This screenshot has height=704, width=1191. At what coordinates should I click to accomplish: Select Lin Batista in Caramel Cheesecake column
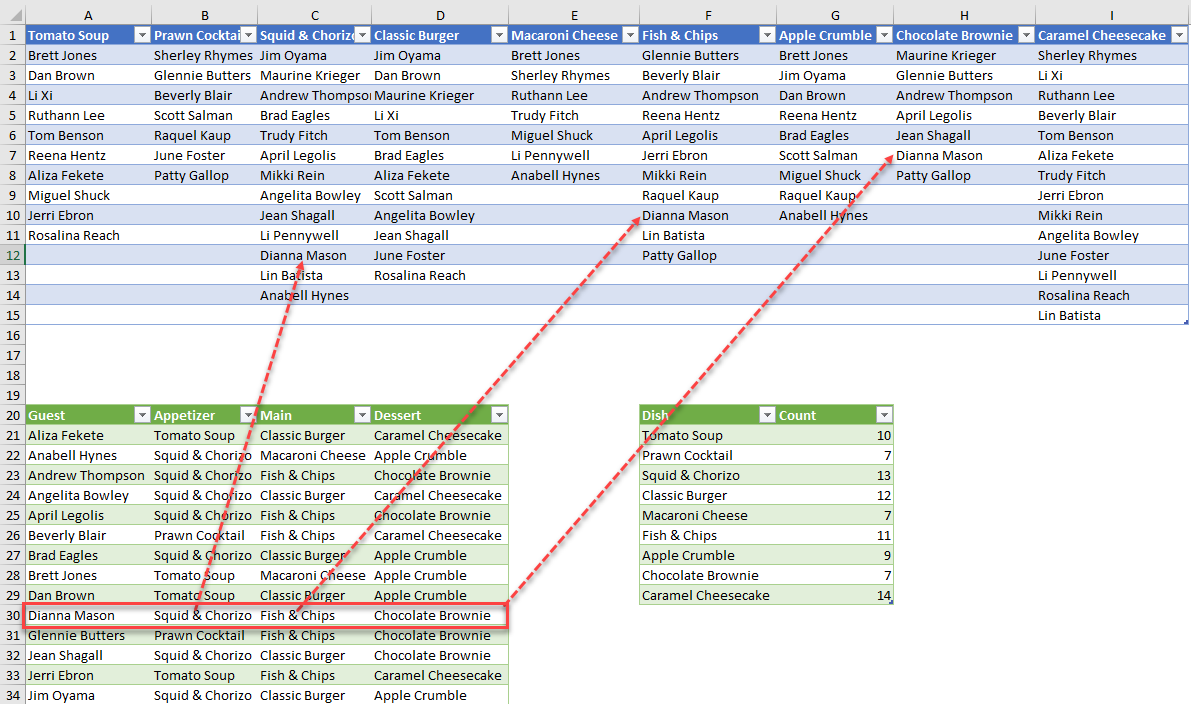pos(1069,315)
